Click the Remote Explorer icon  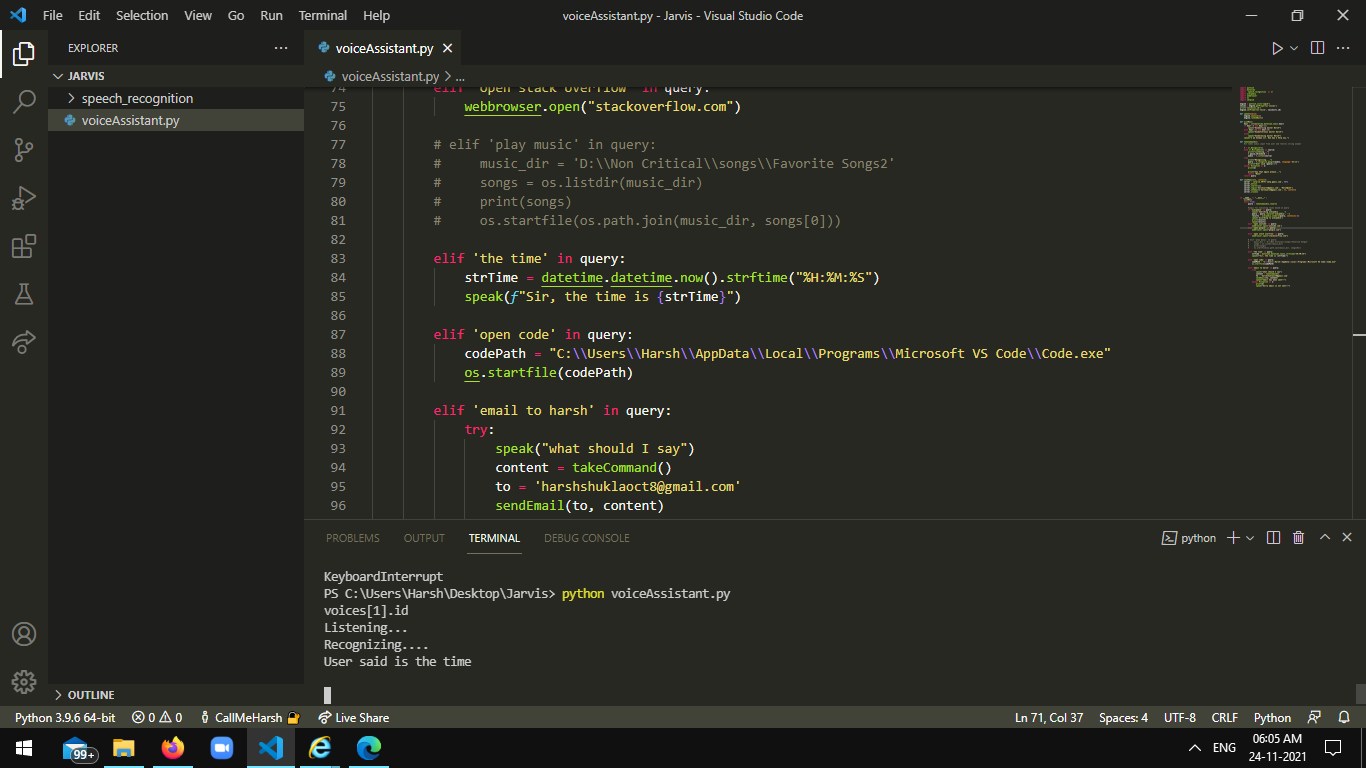(24, 342)
